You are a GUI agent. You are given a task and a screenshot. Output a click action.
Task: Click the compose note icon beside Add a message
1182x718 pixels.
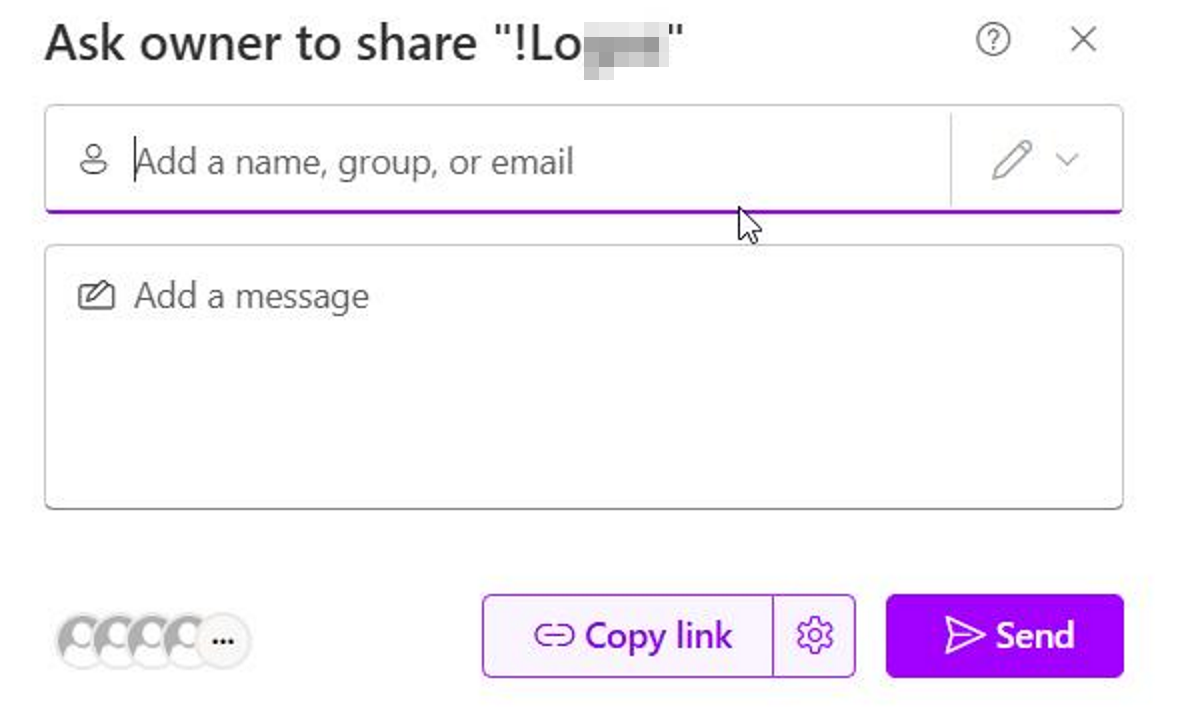pos(96,296)
